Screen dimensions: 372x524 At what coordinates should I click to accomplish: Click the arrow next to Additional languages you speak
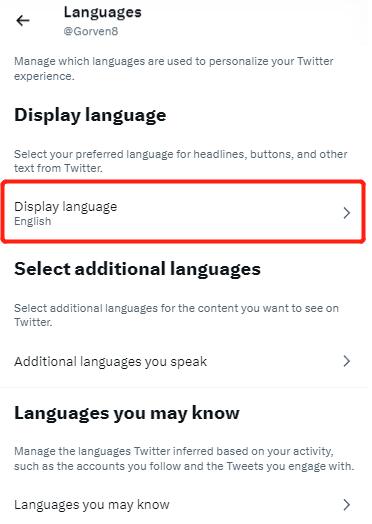347,361
